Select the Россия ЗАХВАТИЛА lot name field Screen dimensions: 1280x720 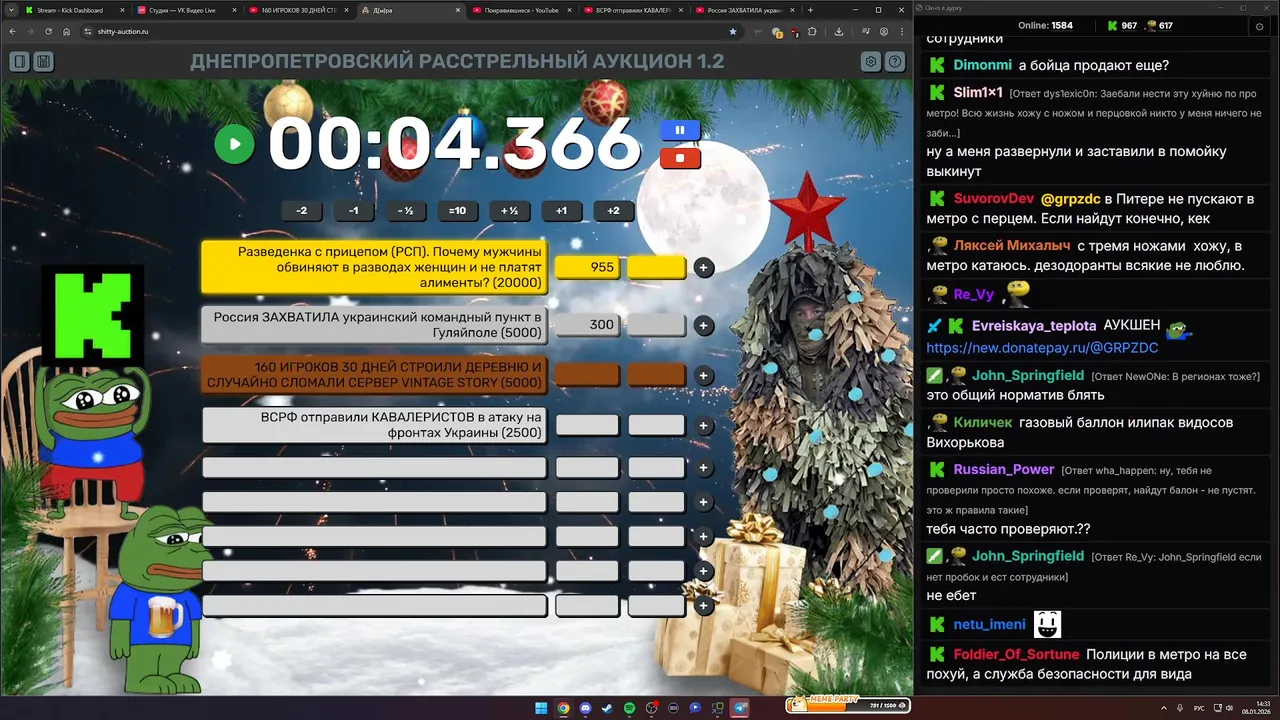[x=374, y=325]
